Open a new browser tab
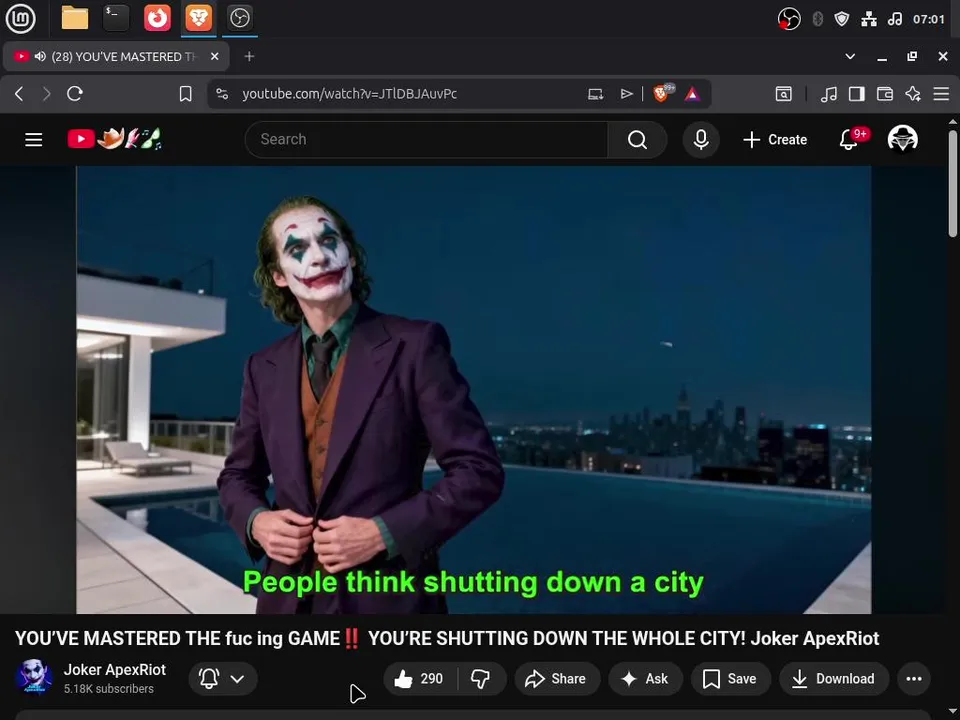Viewport: 960px width, 720px height. click(249, 56)
